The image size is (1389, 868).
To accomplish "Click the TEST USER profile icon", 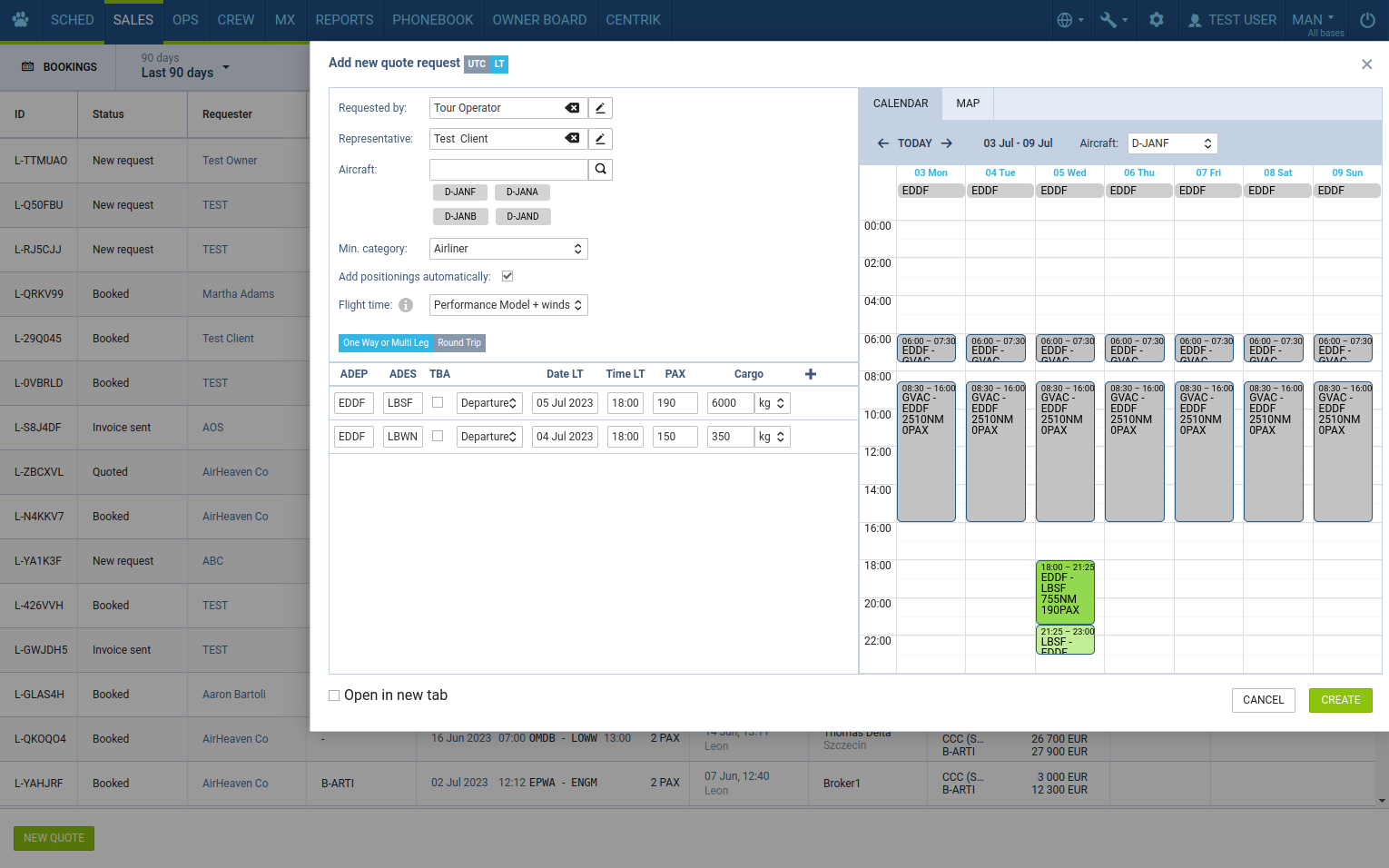I will click(x=1195, y=20).
